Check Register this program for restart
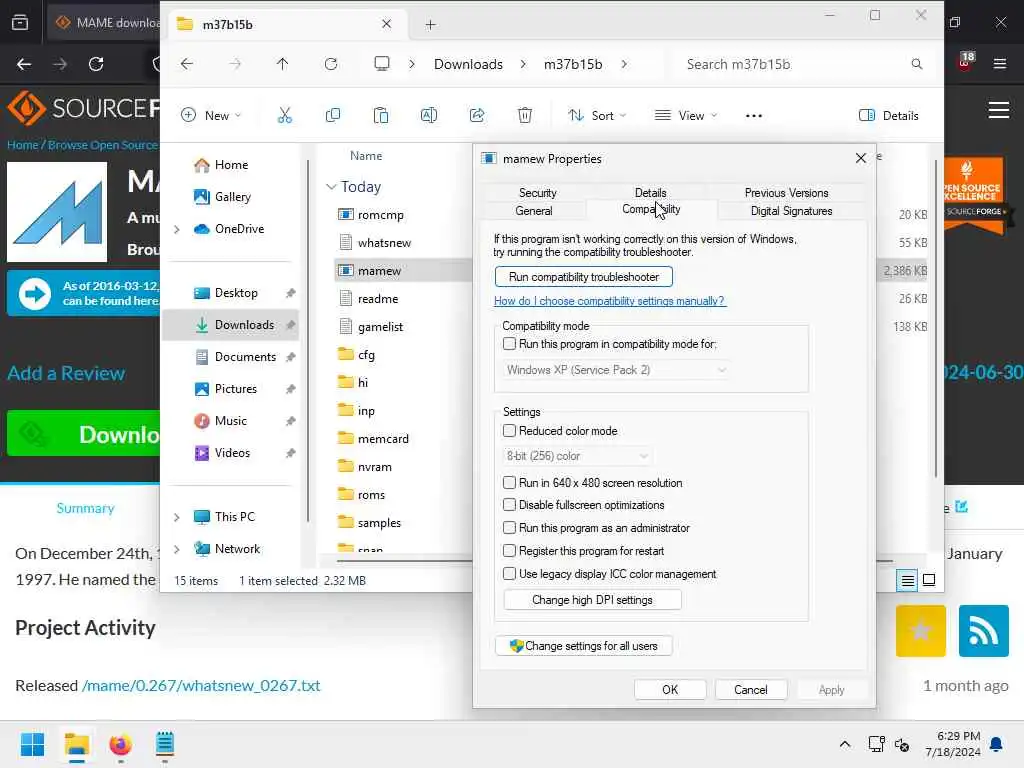Screen dimensions: 1024x768 509,551
